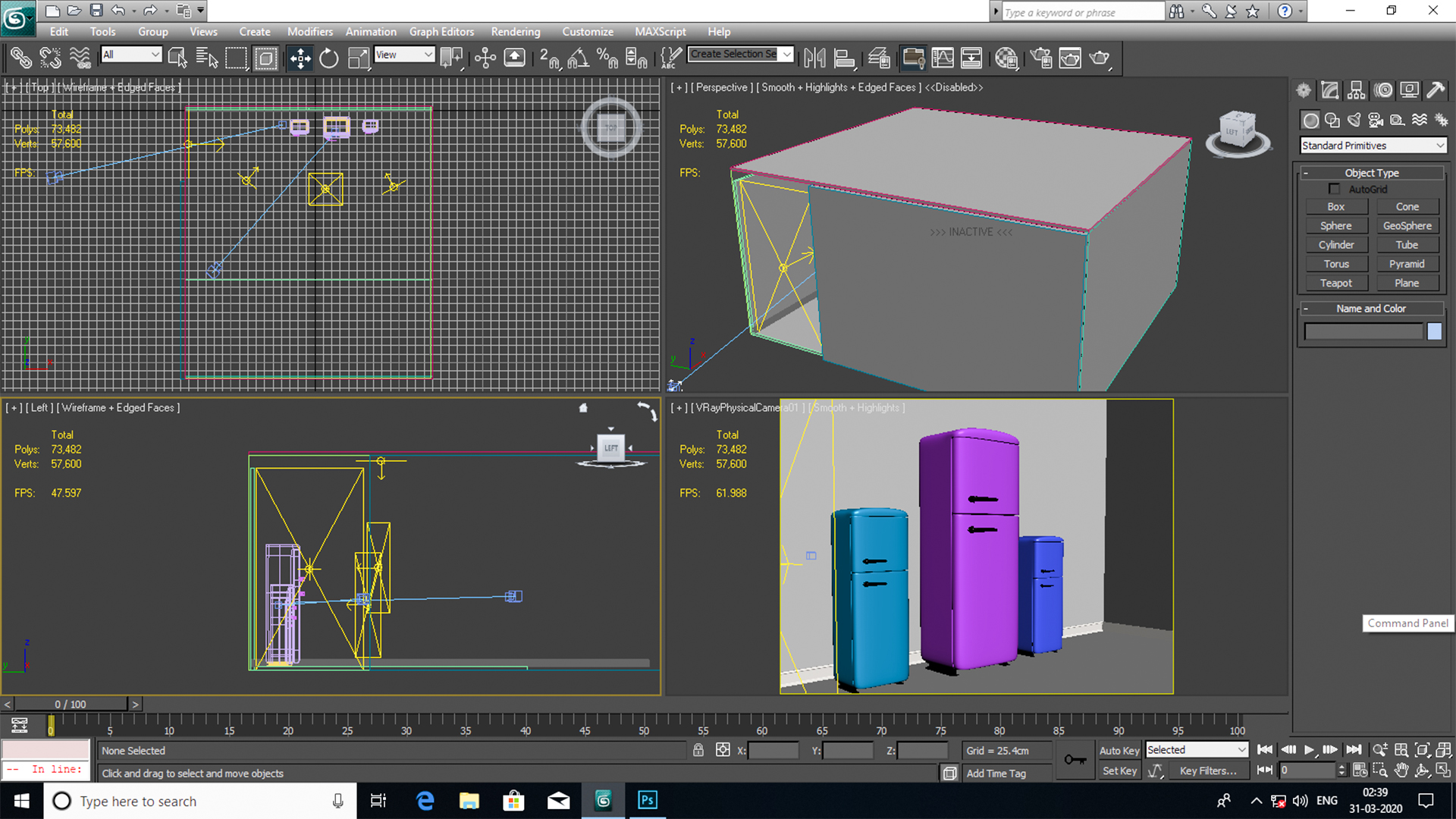The width and height of the screenshot is (1456, 819).
Task: Click the Teapot primitive button
Action: point(1335,283)
